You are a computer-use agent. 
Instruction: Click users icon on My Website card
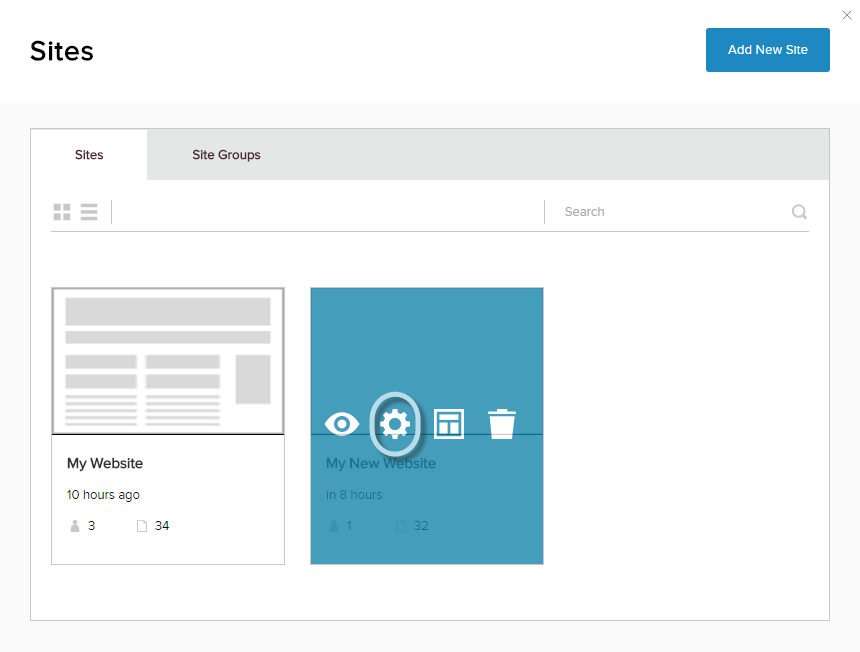point(75,526)
